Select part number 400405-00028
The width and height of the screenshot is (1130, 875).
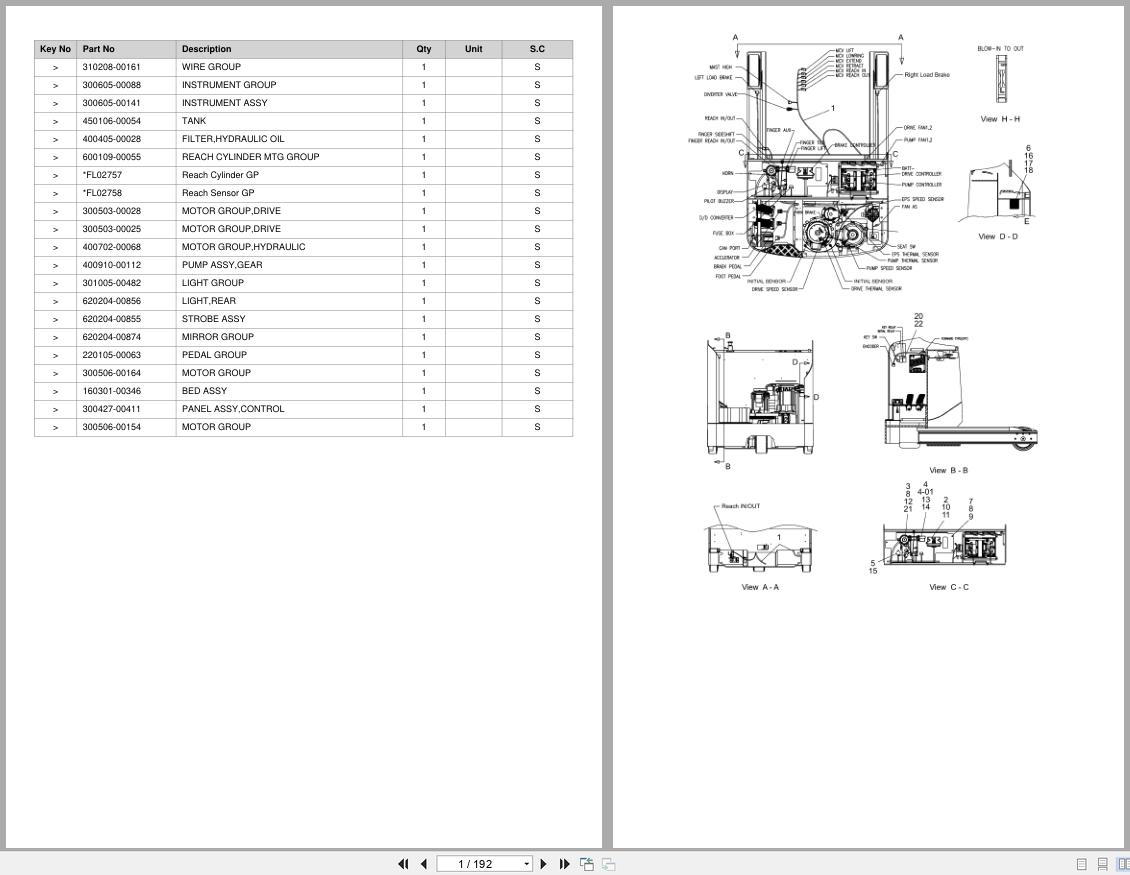[x=112, y=139]
